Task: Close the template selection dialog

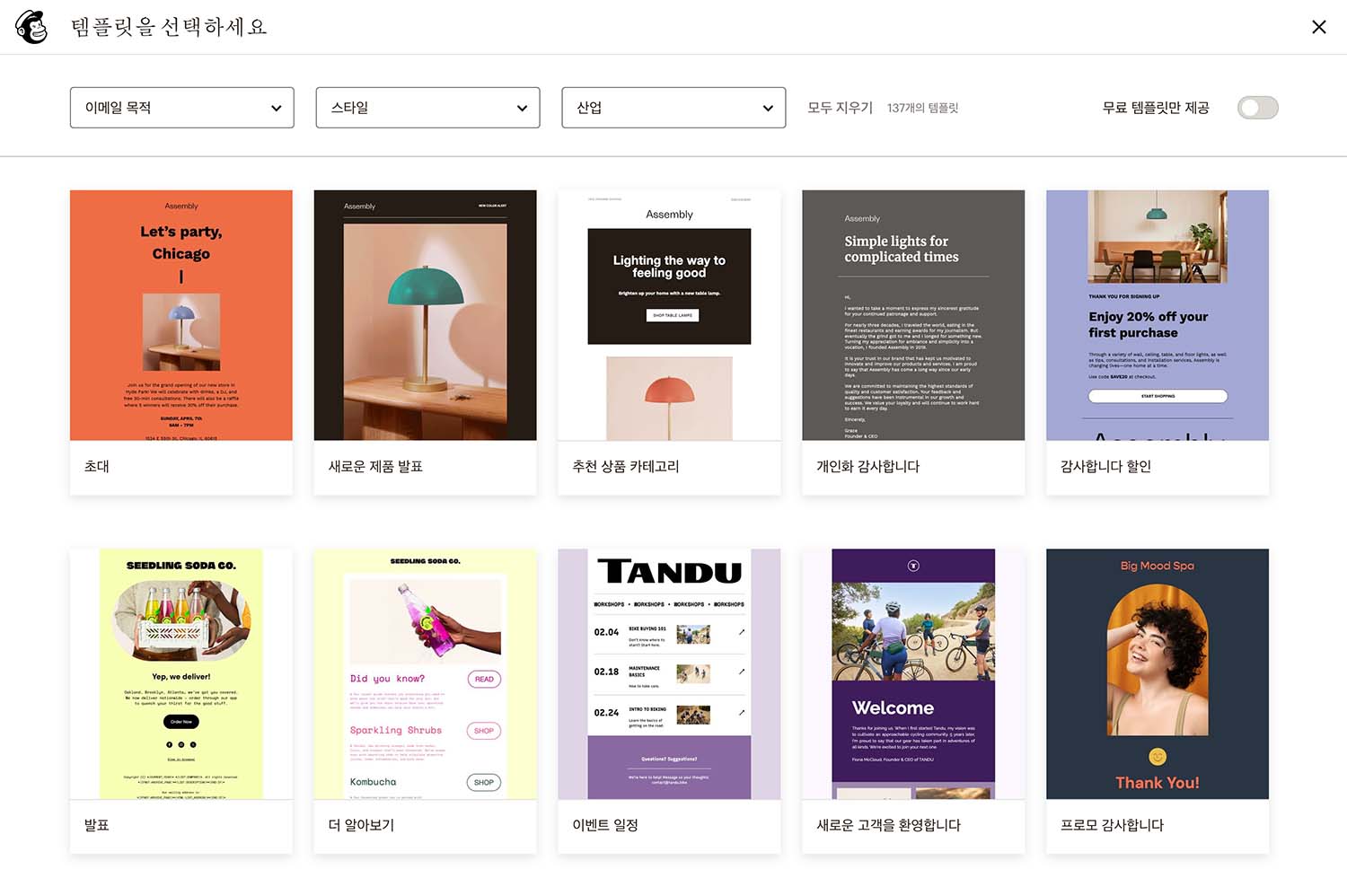Action: pyautogui.click(x=1318, y=27)
